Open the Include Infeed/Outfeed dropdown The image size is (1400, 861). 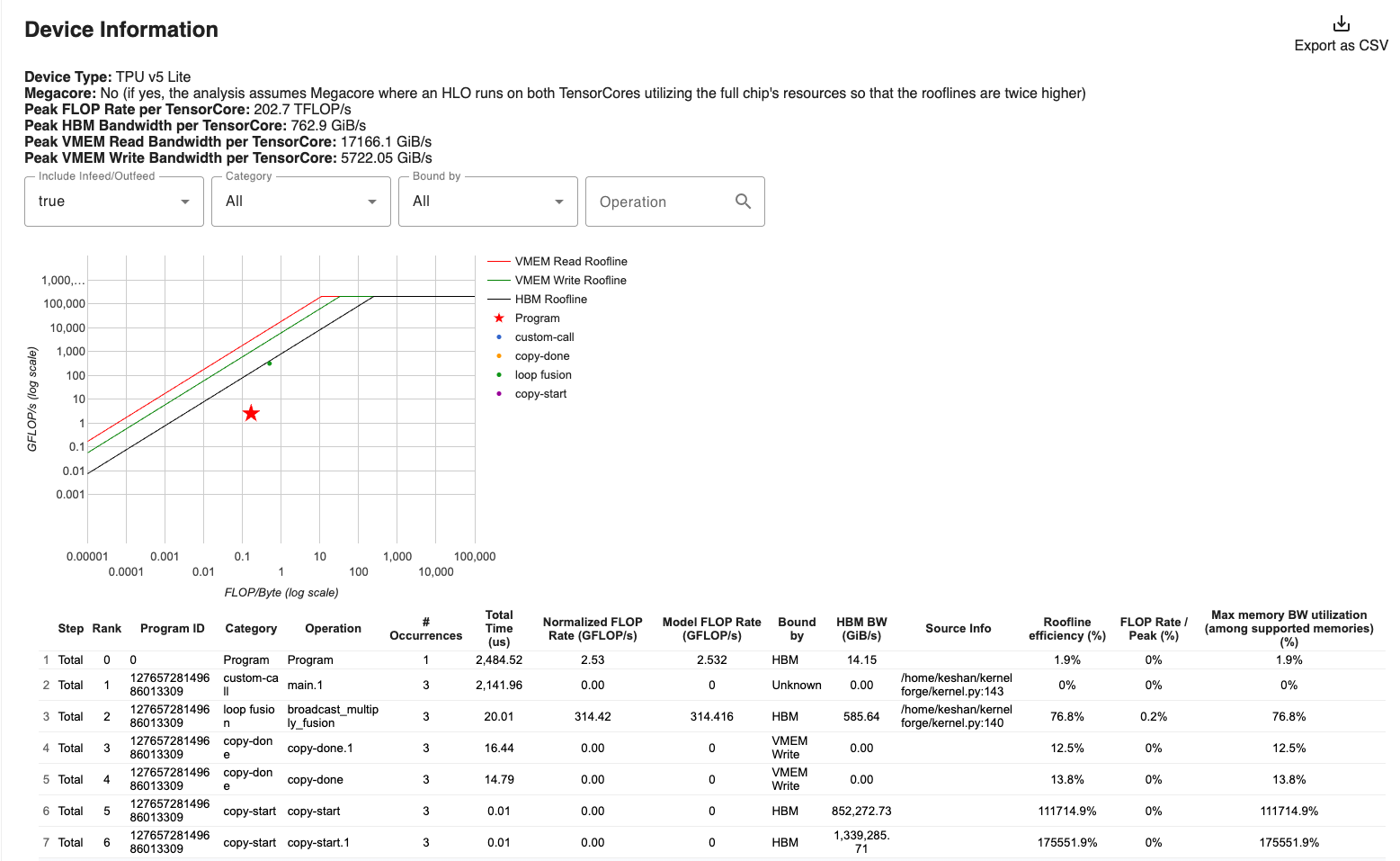click(x=114, y=202)
